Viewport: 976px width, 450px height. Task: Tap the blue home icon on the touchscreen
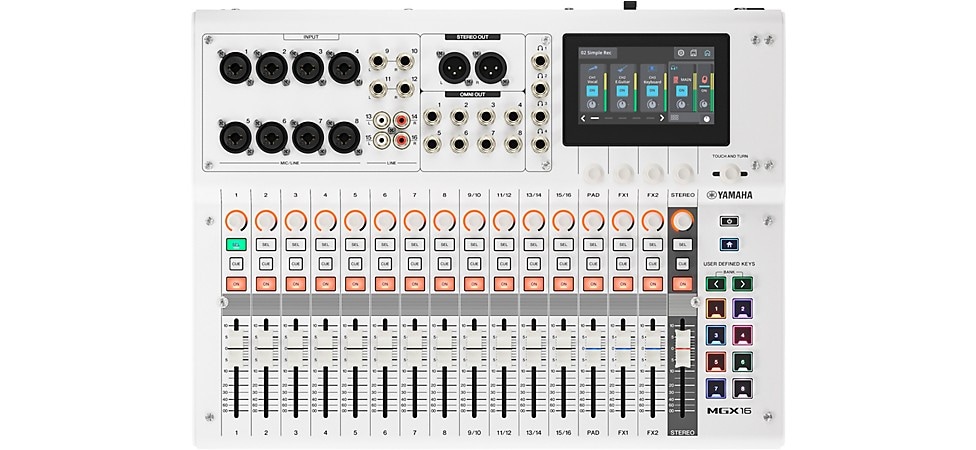tap(707, 53)
